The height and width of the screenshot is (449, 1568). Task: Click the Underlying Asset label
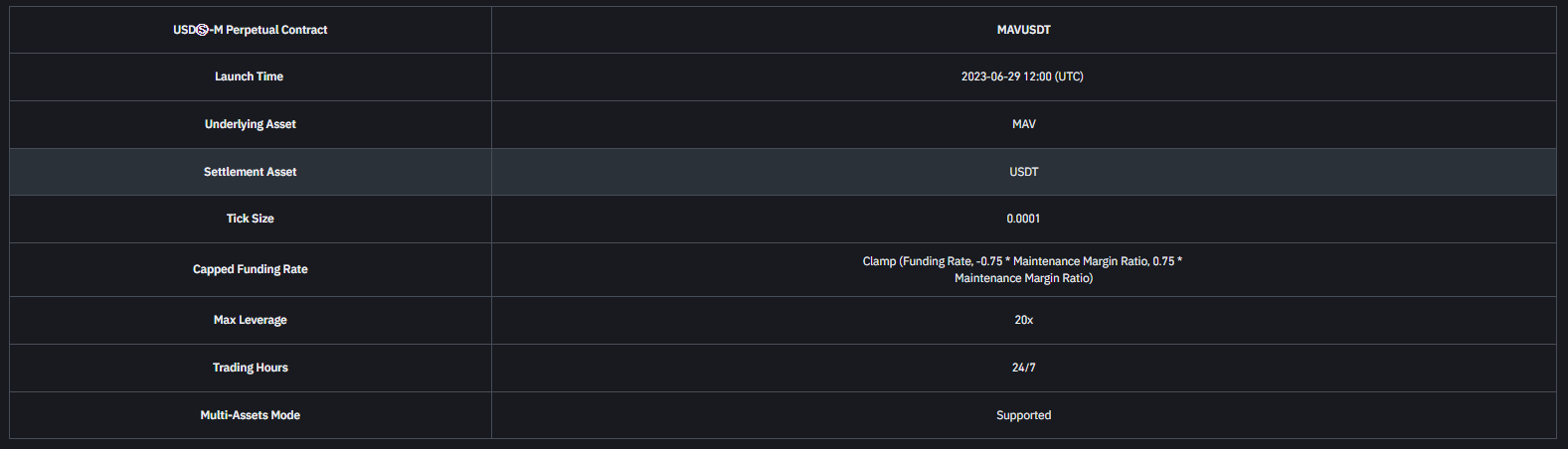point(251,124)
